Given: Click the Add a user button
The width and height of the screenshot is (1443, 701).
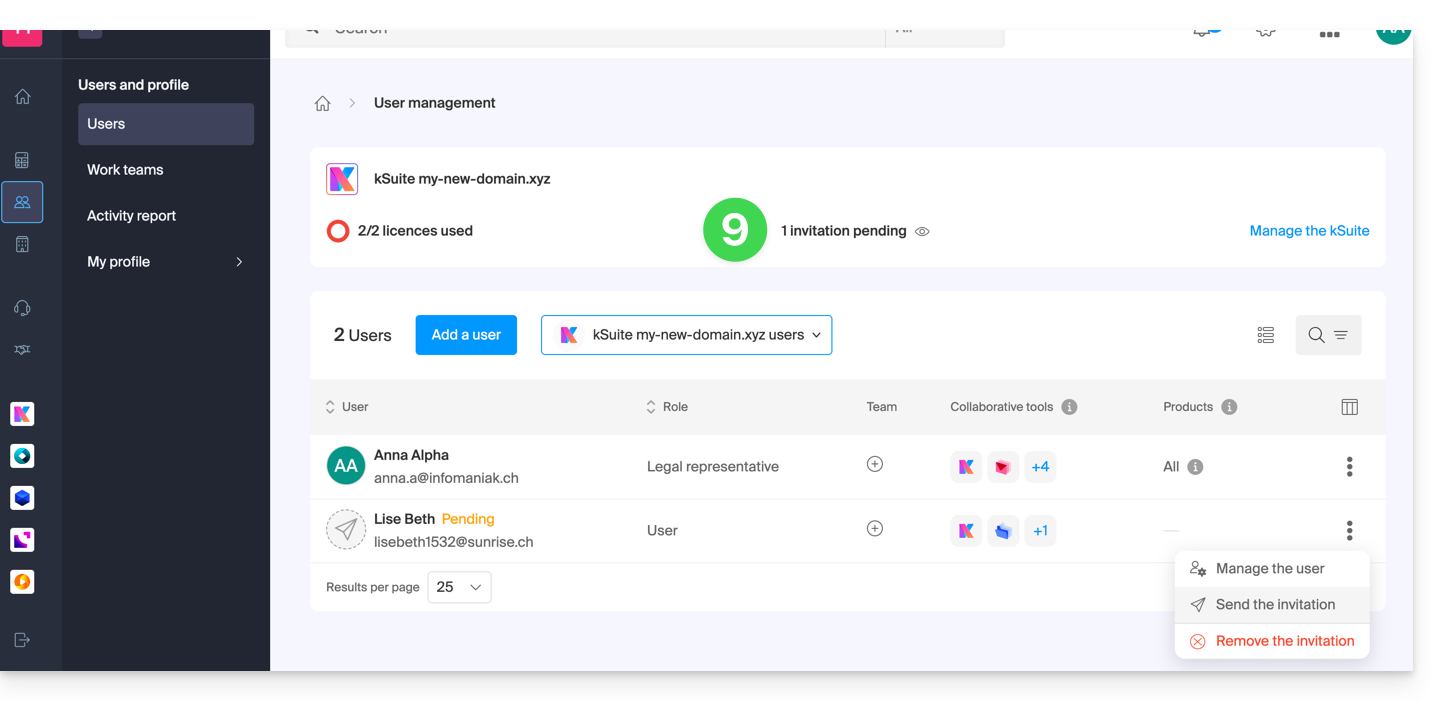Looking at the screenshot, I should tap(466, 335).
